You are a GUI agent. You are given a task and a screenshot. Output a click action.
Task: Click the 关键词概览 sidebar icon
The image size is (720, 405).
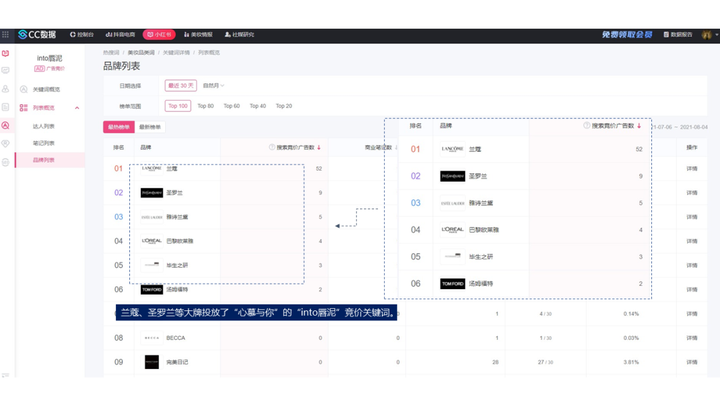coord(23,89)
